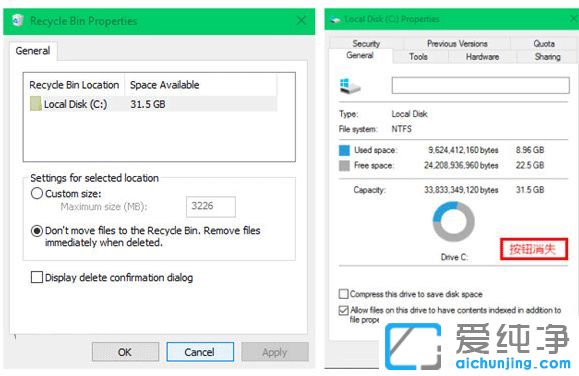This screenshot has height=376, width=579.
Task: Click the 33,833,349,120 bytes capacity value
Action: click(x=461, y=190)
